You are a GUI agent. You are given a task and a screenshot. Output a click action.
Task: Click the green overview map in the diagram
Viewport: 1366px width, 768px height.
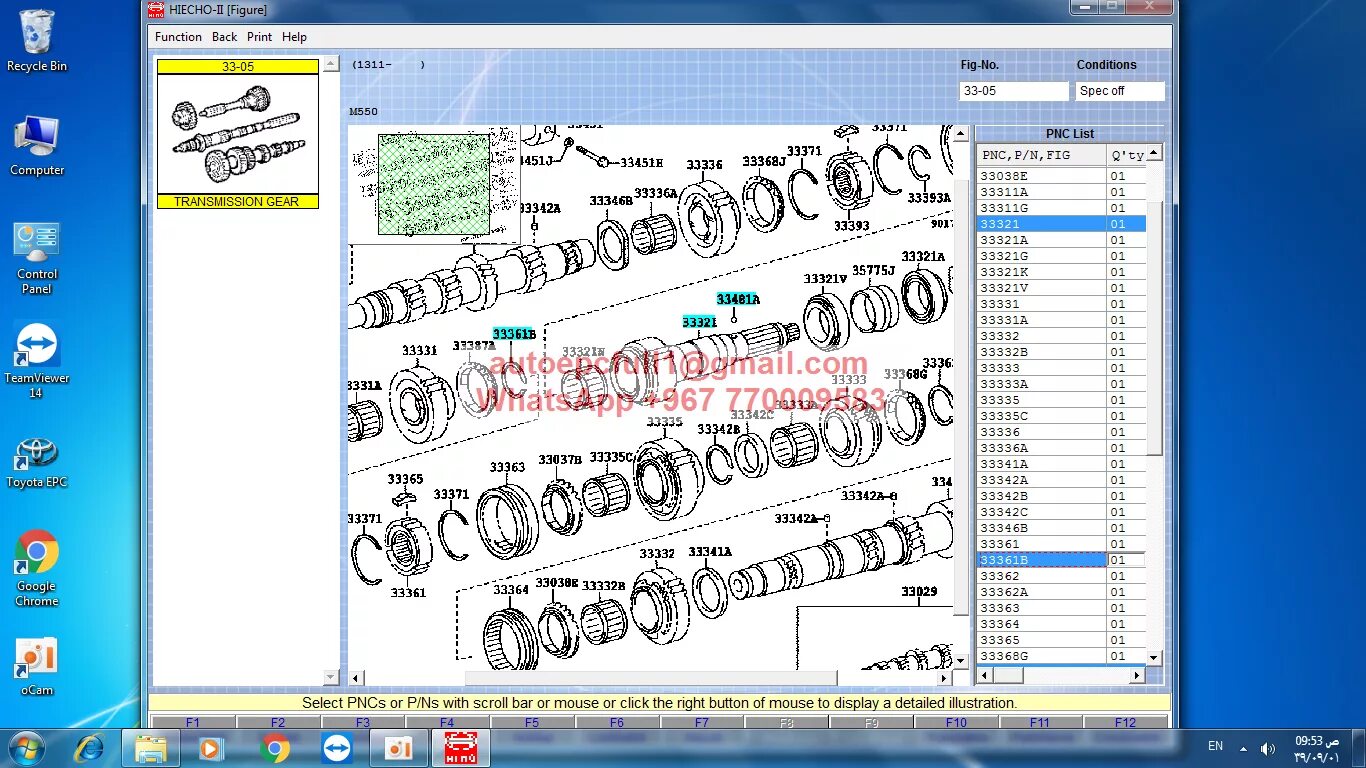click(x=434, y=184)
